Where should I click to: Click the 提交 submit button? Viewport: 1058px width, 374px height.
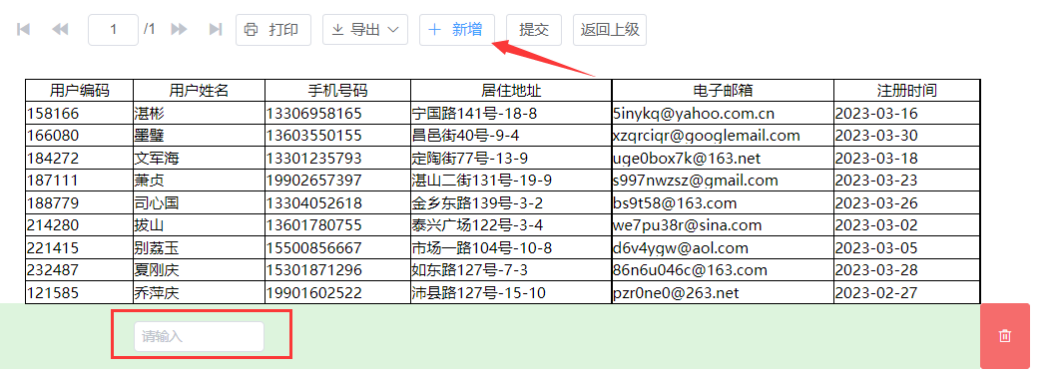click(534, 30)
